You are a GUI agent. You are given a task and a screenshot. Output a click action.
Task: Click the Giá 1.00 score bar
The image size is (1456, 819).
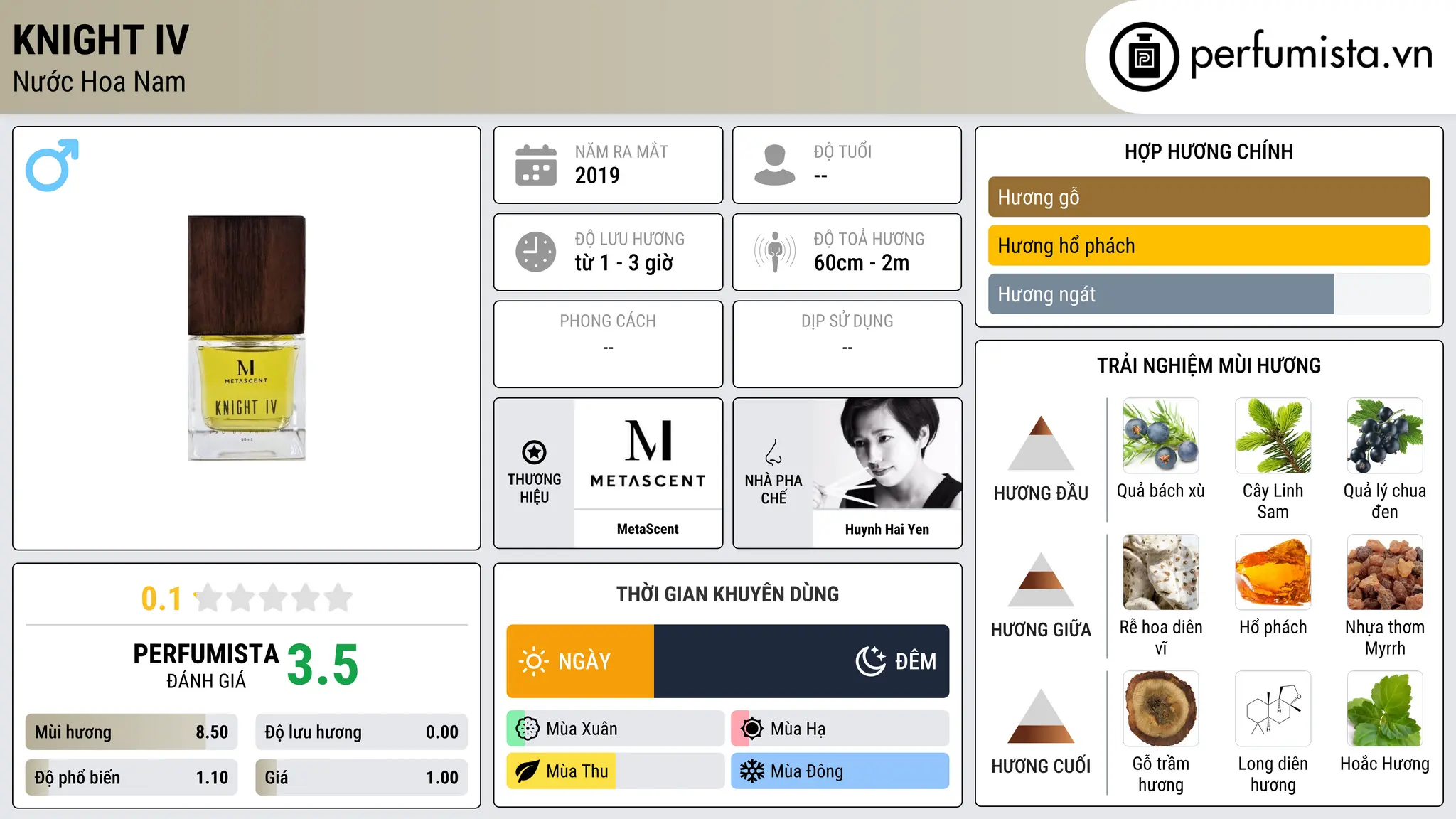361,777
